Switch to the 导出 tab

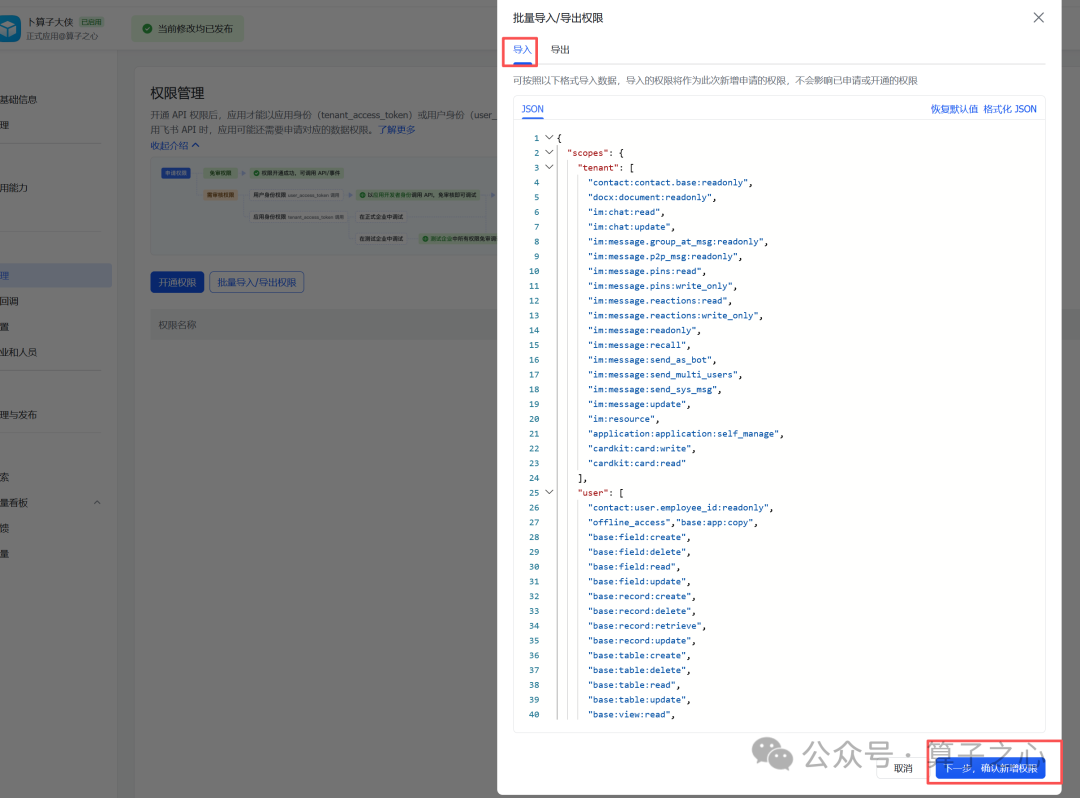560,50
